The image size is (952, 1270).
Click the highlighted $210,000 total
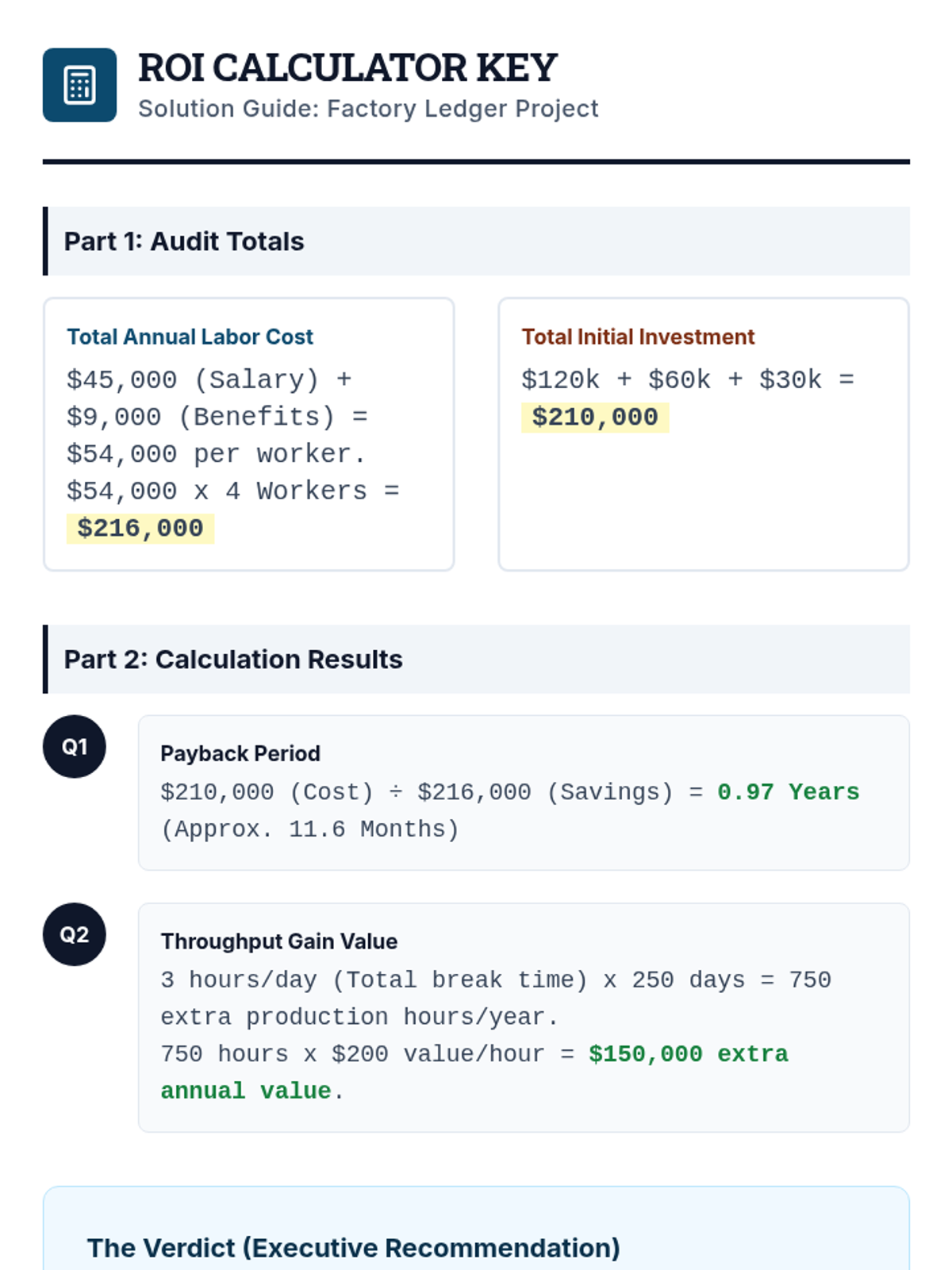click(595, 418)
